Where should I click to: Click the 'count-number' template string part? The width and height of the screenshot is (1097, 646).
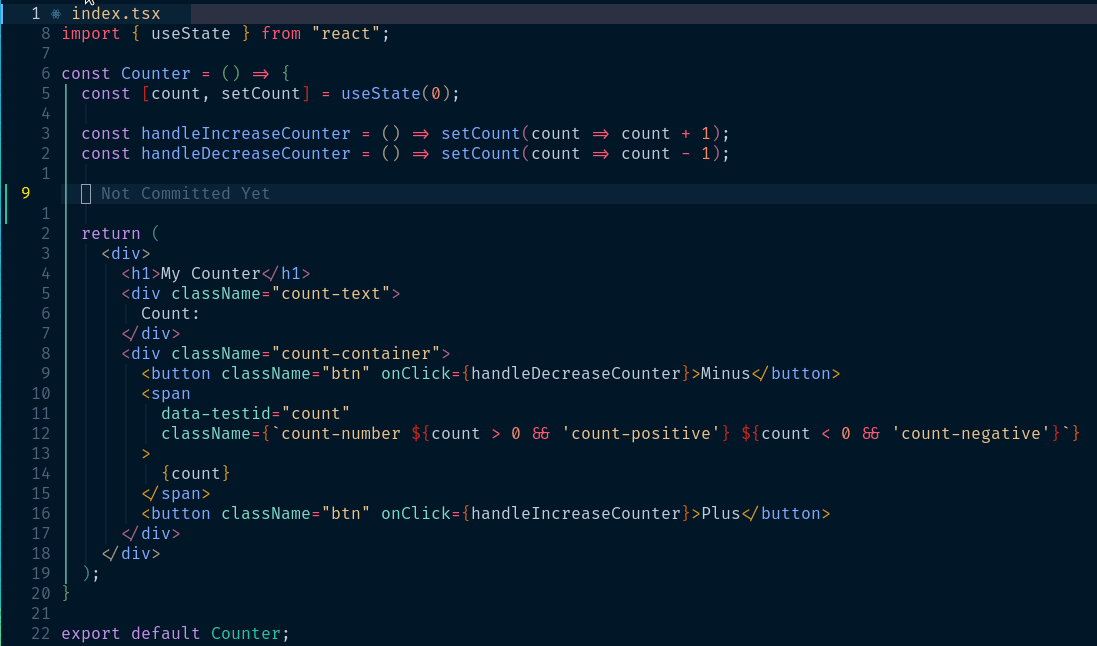[x=341, y=434]
